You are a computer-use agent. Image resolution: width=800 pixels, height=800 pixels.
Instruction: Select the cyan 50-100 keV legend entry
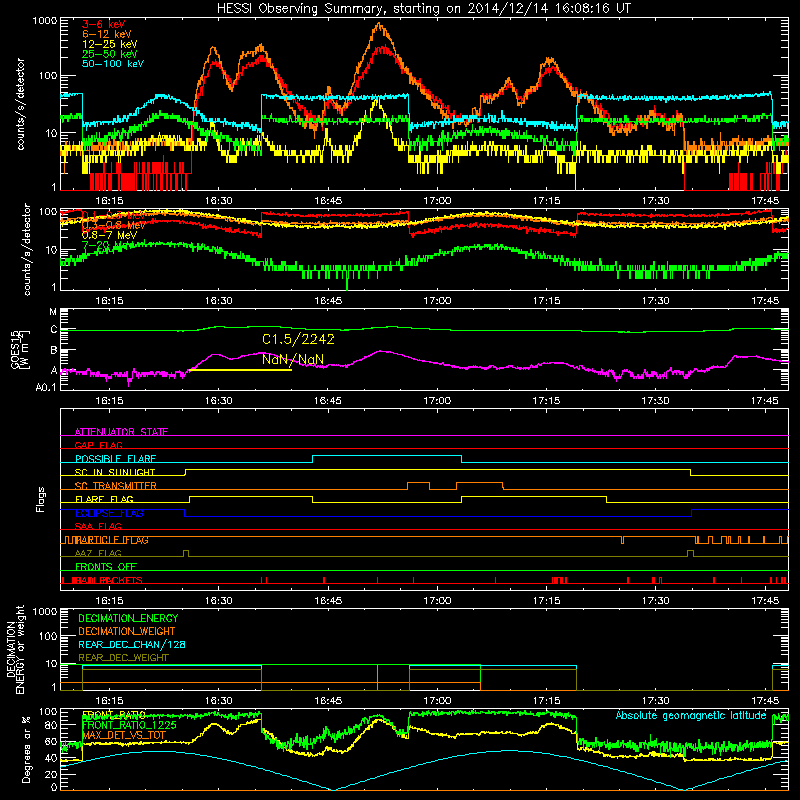(x=112, y=64)
